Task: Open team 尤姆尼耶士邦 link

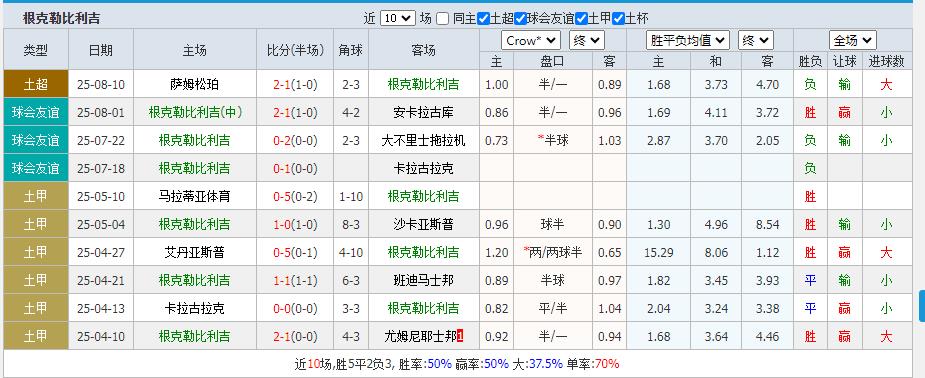Action: pyautogui.click(x=420, y=336)
